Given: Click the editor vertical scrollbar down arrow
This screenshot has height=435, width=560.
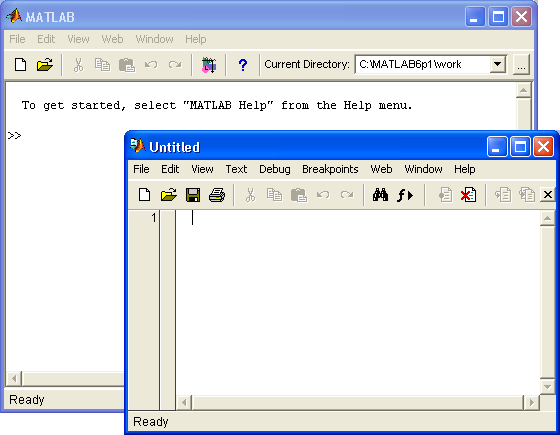Looking at the screenshot, I should [x=547, y=387].
